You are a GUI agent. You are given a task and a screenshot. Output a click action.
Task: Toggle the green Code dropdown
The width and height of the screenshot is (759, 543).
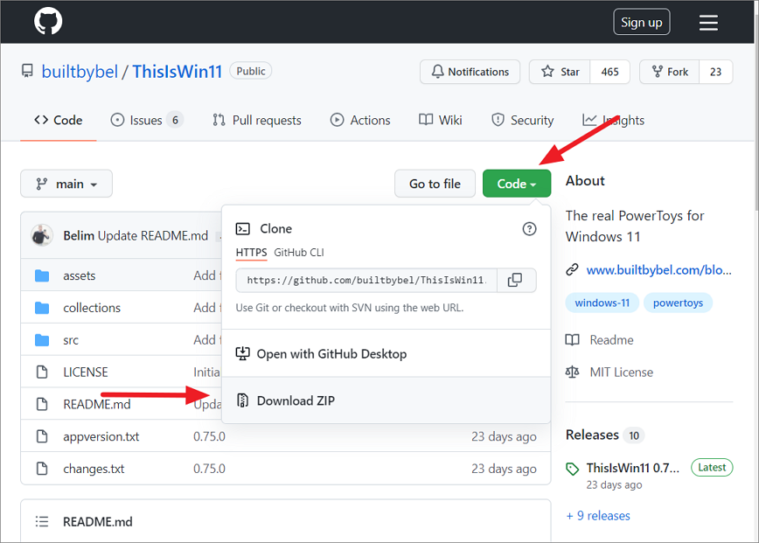click(x=516, y=184)
